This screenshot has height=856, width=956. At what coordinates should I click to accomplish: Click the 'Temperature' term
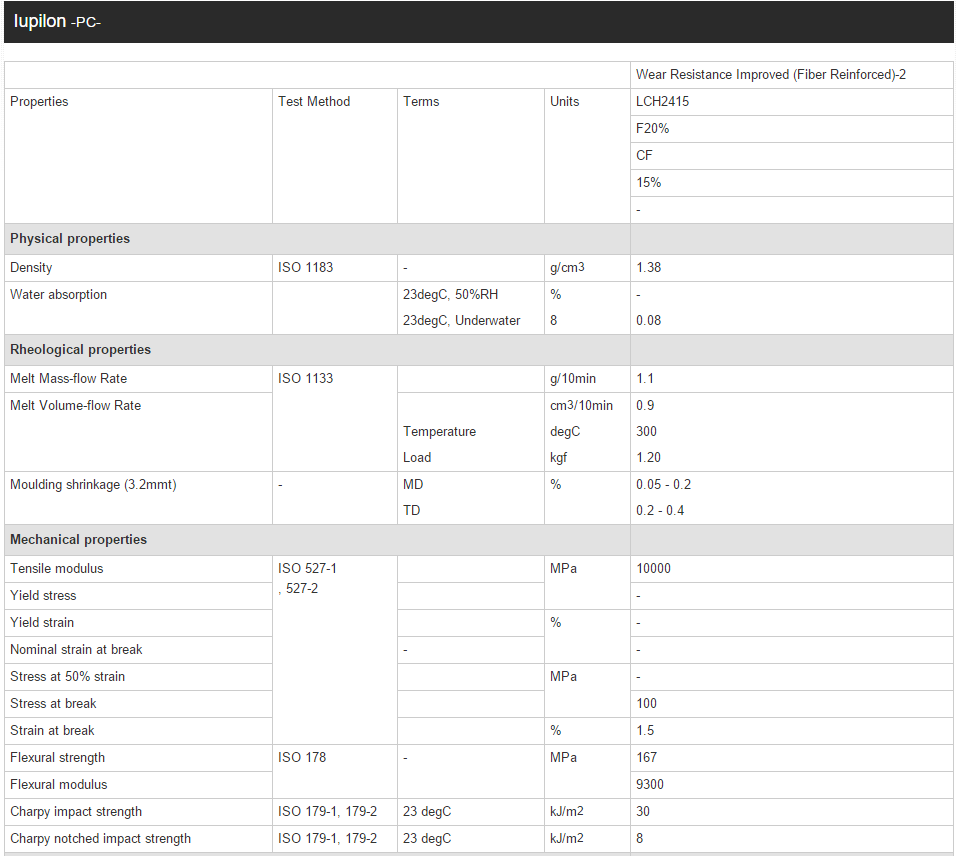click(x=440, y=431)
